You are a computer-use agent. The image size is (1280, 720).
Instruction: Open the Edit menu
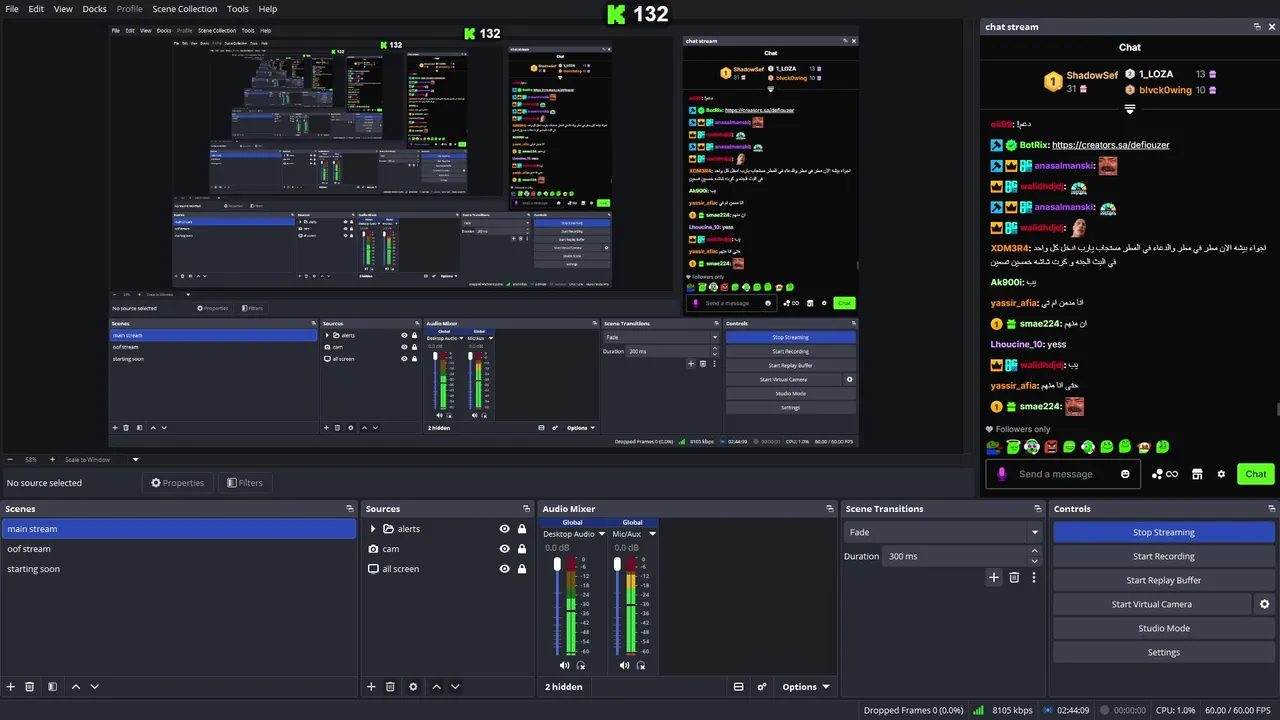[x=36, y=9]
